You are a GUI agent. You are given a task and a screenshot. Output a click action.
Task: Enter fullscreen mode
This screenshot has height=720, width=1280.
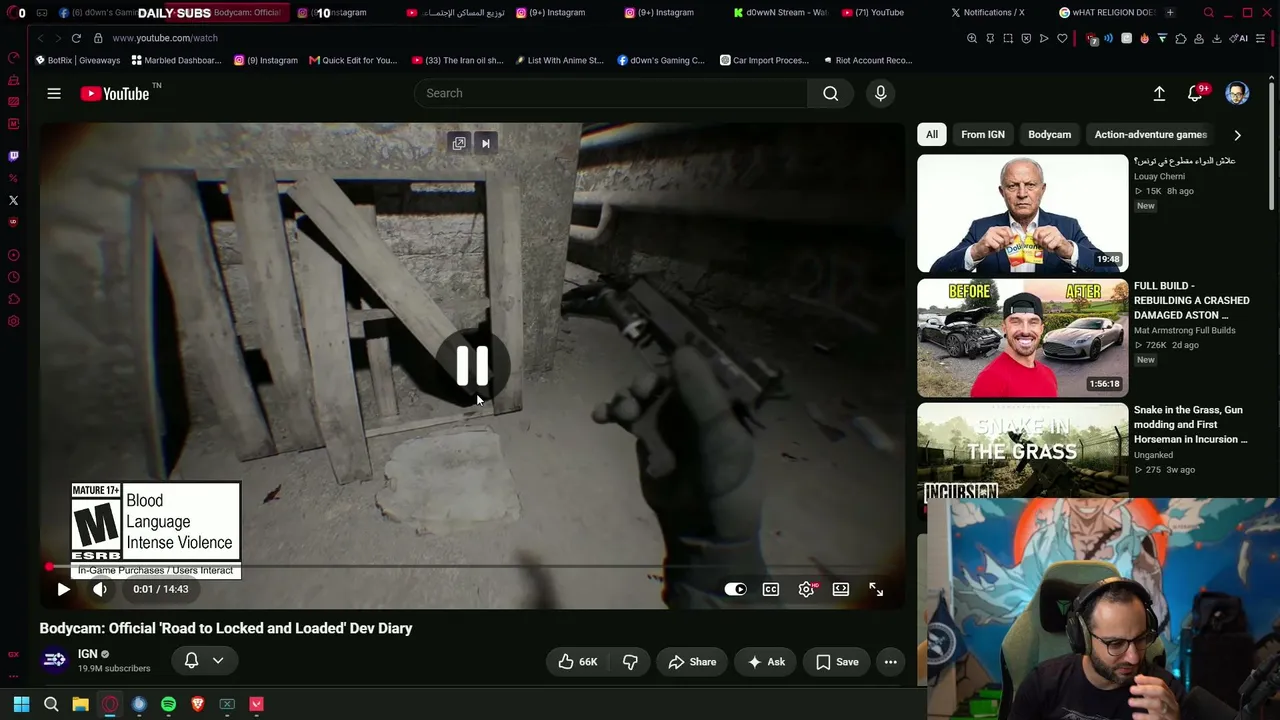(x=876, y=589)
